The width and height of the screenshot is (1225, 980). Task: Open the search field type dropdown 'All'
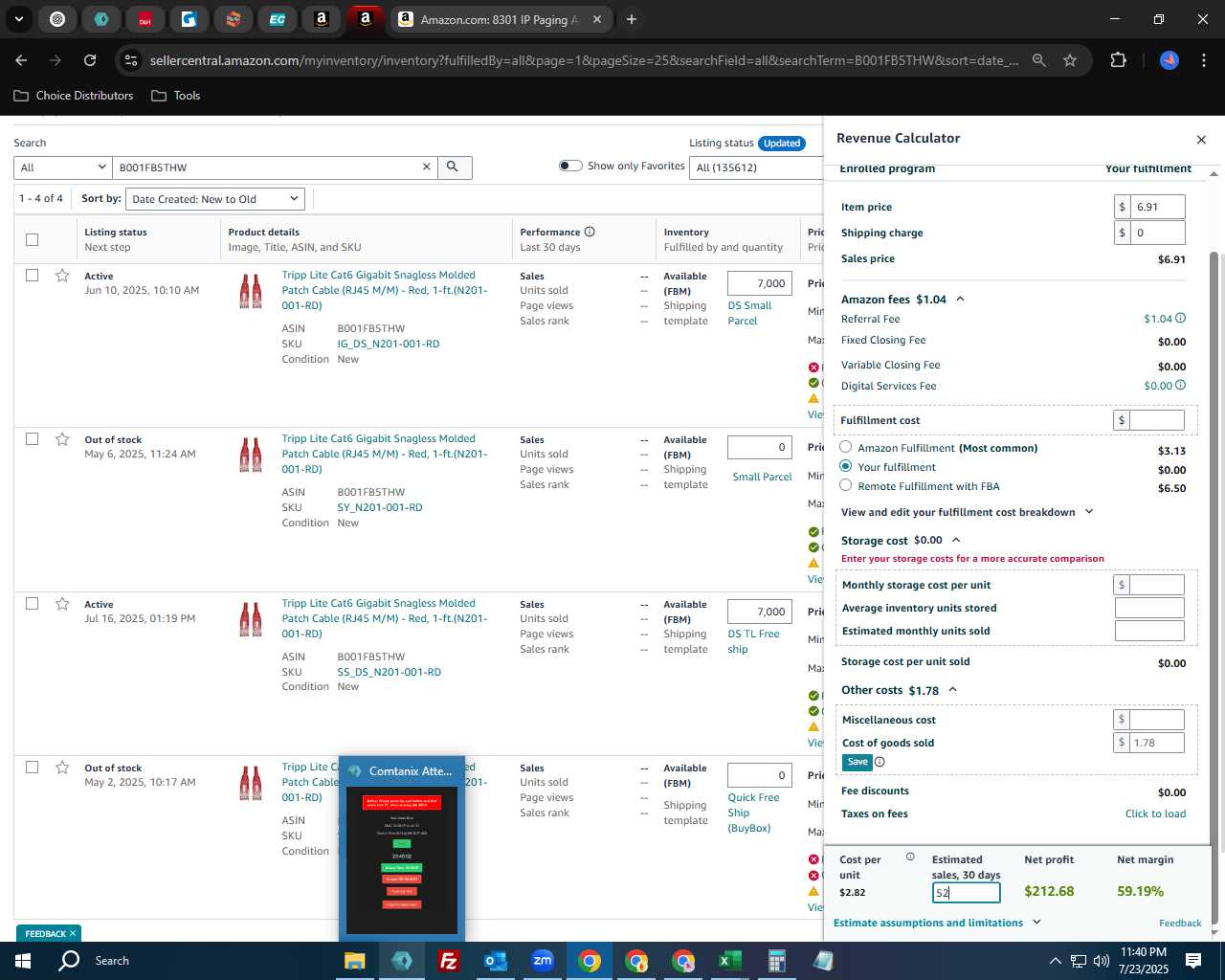pyautogui.click(x=63, y=167)
